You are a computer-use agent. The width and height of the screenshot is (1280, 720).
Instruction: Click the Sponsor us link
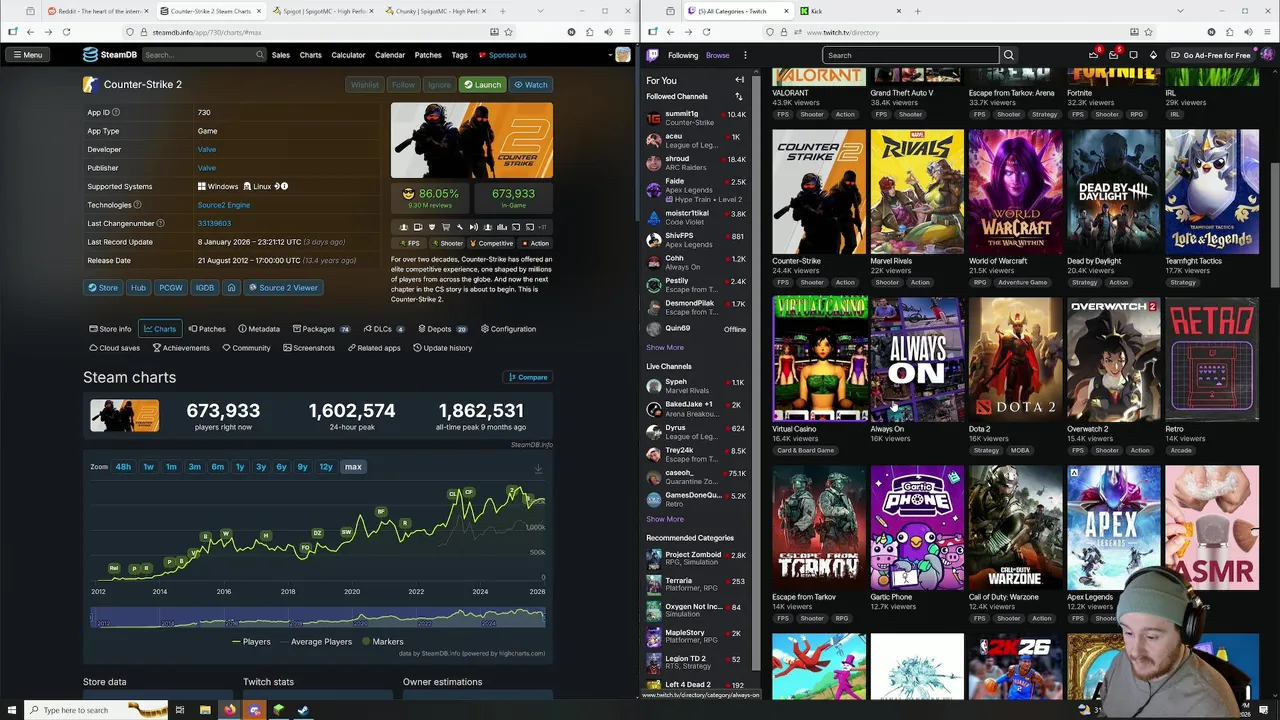(502, 55)
